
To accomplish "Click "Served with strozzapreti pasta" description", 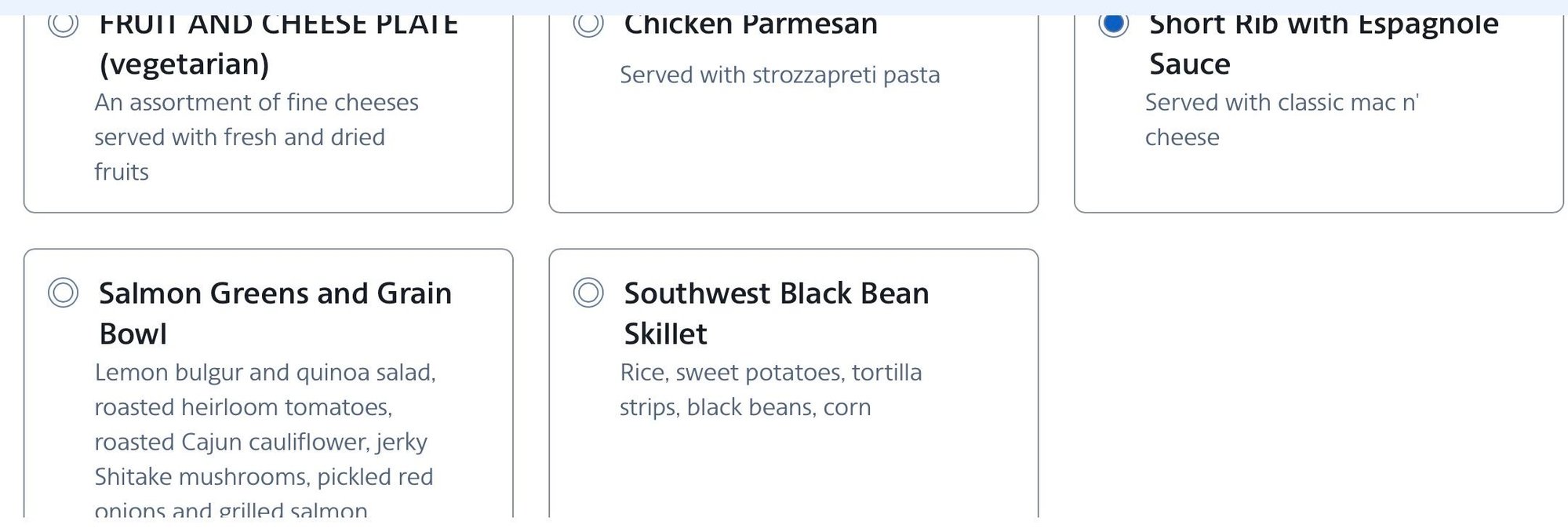I will pyautogui.click(x=779, y=75).
